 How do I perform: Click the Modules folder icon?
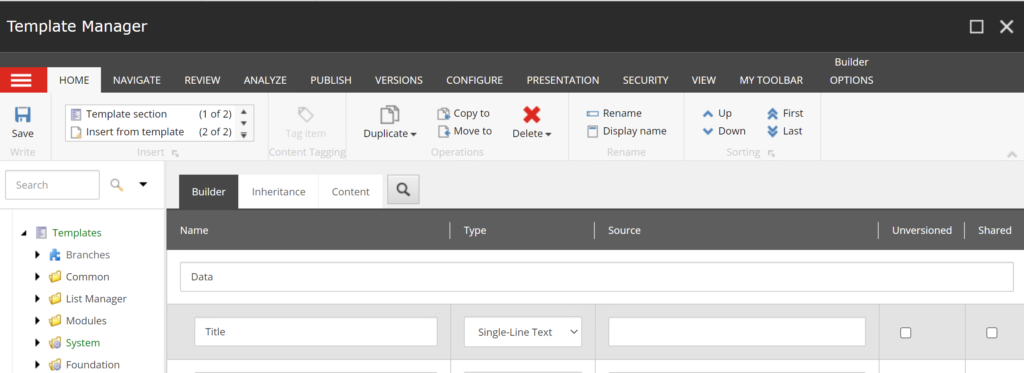tap(55, 321)
